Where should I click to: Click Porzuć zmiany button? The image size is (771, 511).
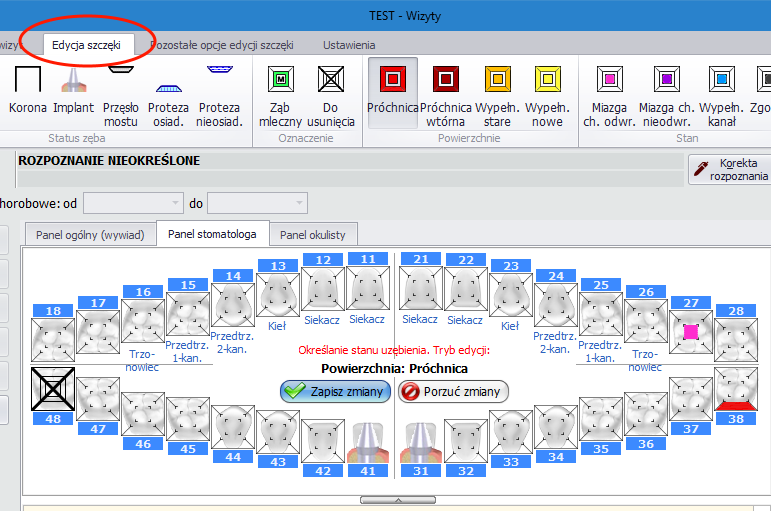click(453, 392)
